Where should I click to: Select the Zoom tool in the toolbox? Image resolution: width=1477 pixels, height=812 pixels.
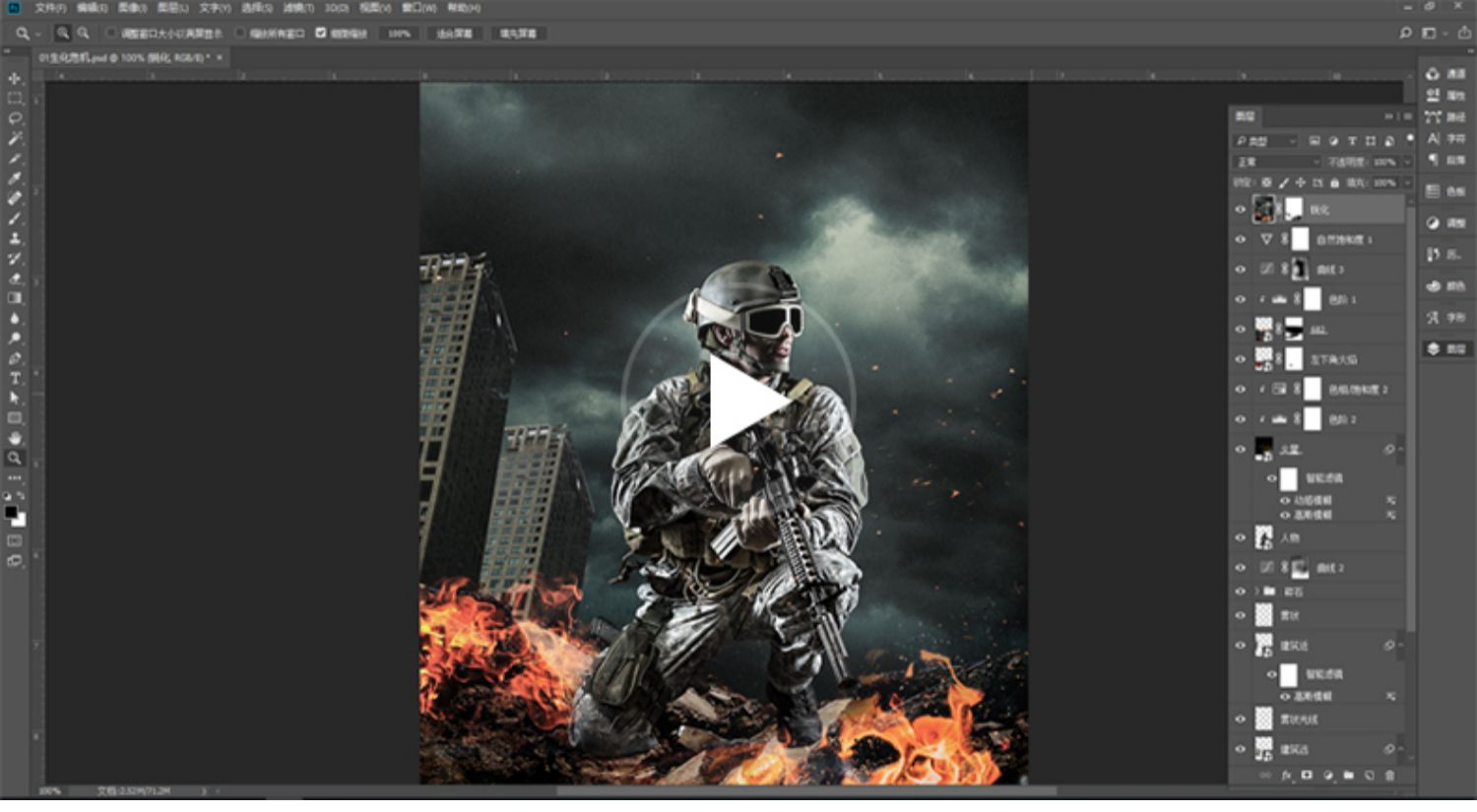14,458
